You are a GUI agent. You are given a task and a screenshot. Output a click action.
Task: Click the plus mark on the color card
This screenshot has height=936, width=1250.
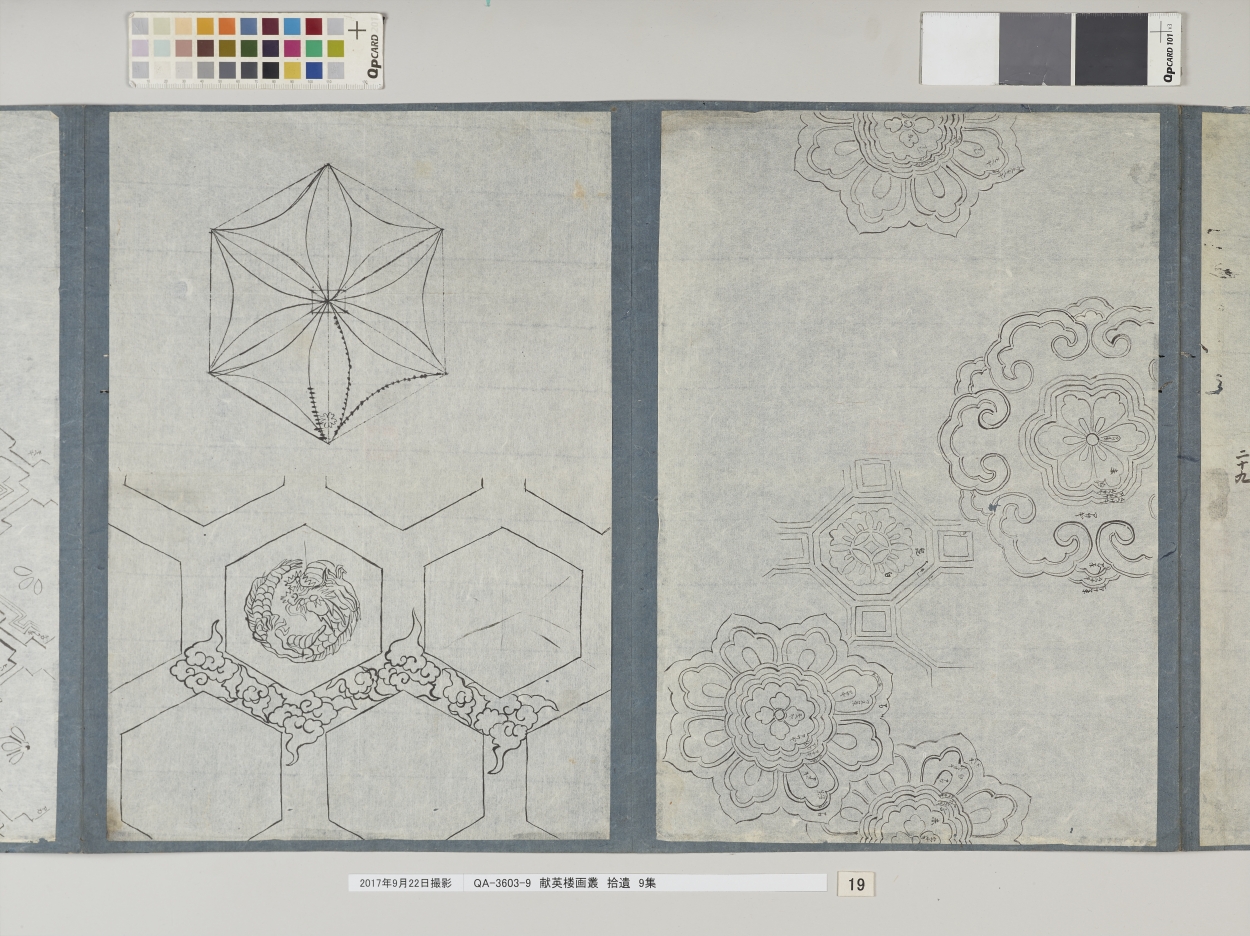tap(357, 30)
